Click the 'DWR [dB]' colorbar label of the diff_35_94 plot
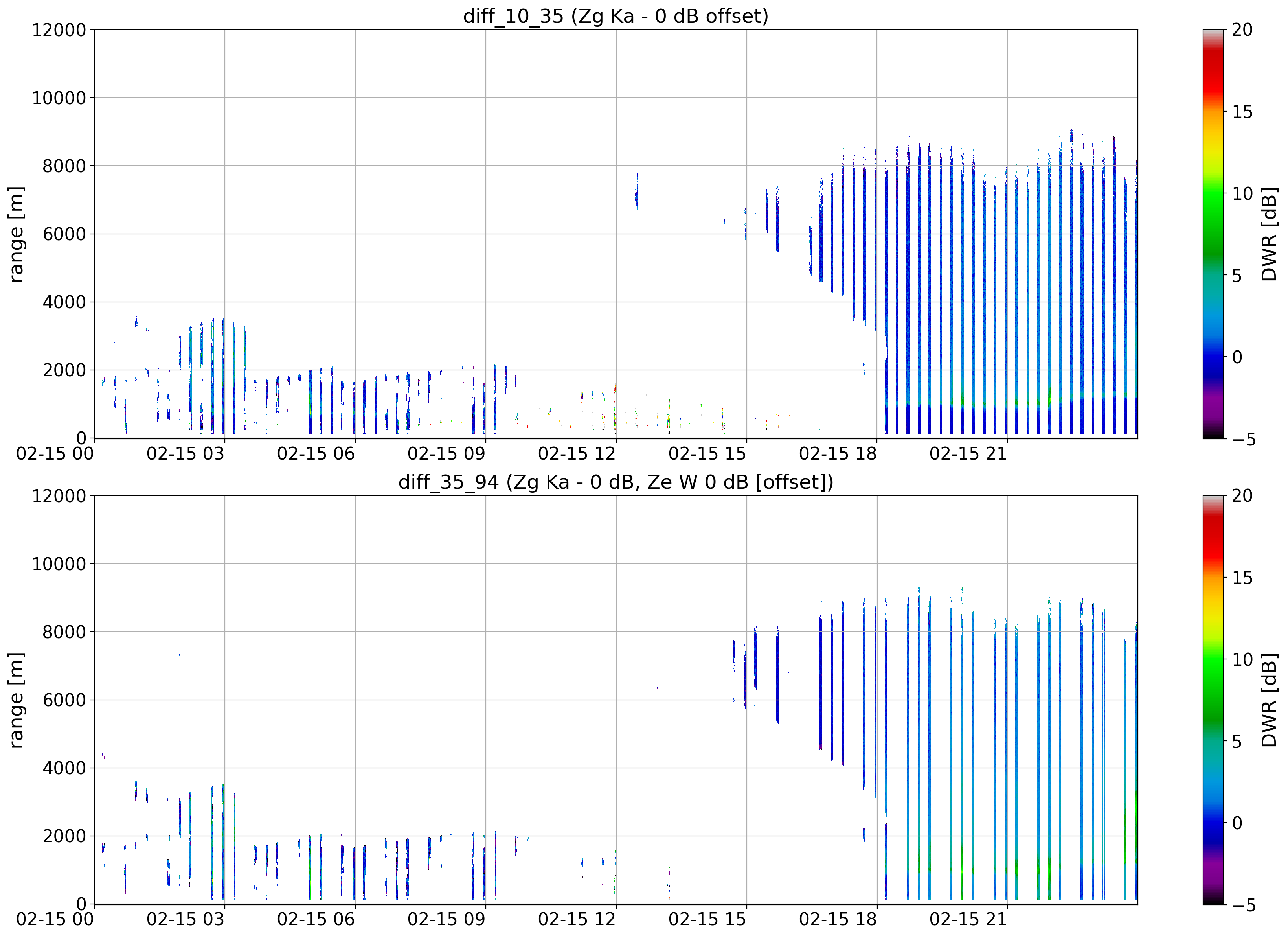Screen dimensions: 1288x937 (1269, 700)
